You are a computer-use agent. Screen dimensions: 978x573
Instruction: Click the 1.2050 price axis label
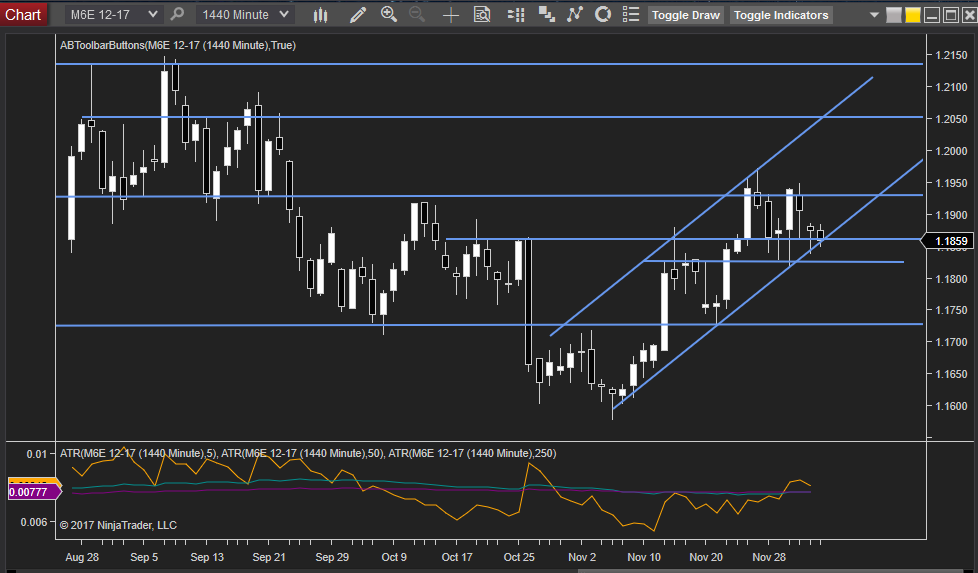[951, 119]
